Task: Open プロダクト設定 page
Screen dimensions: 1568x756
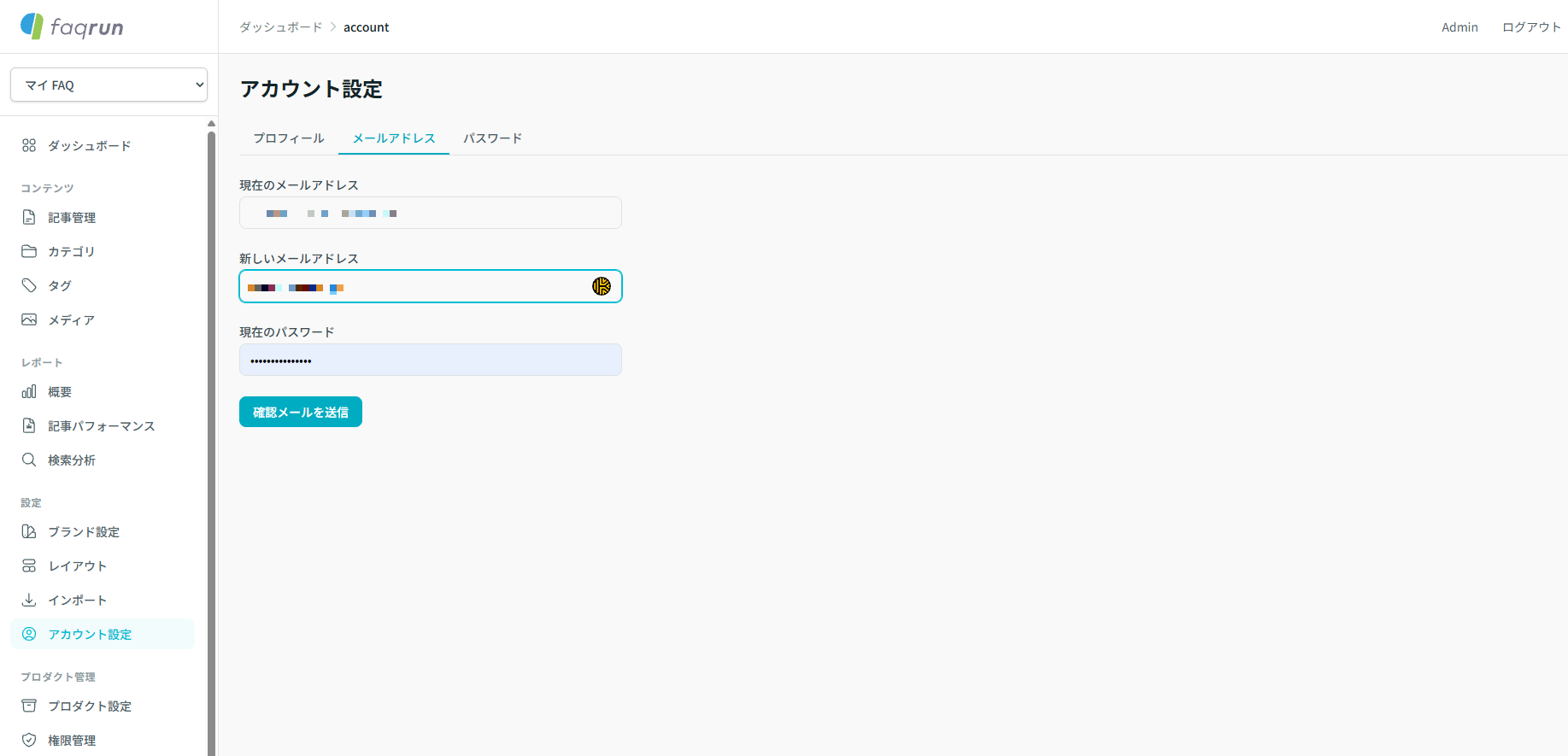Action: (103, 706)
